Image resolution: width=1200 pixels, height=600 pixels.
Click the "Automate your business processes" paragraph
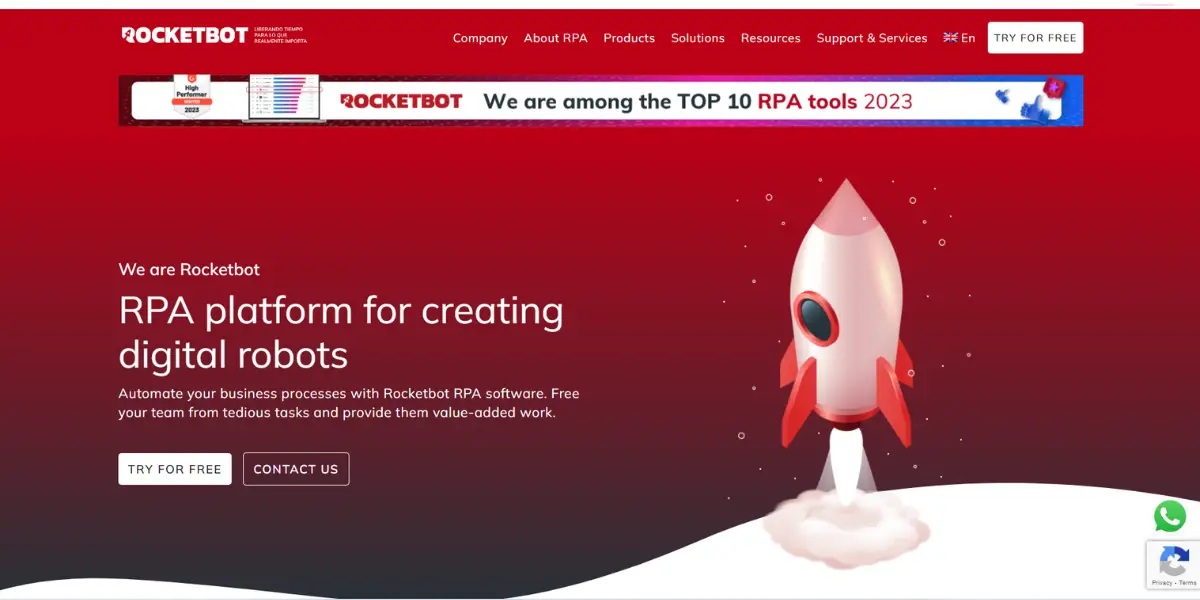(349, 403)
